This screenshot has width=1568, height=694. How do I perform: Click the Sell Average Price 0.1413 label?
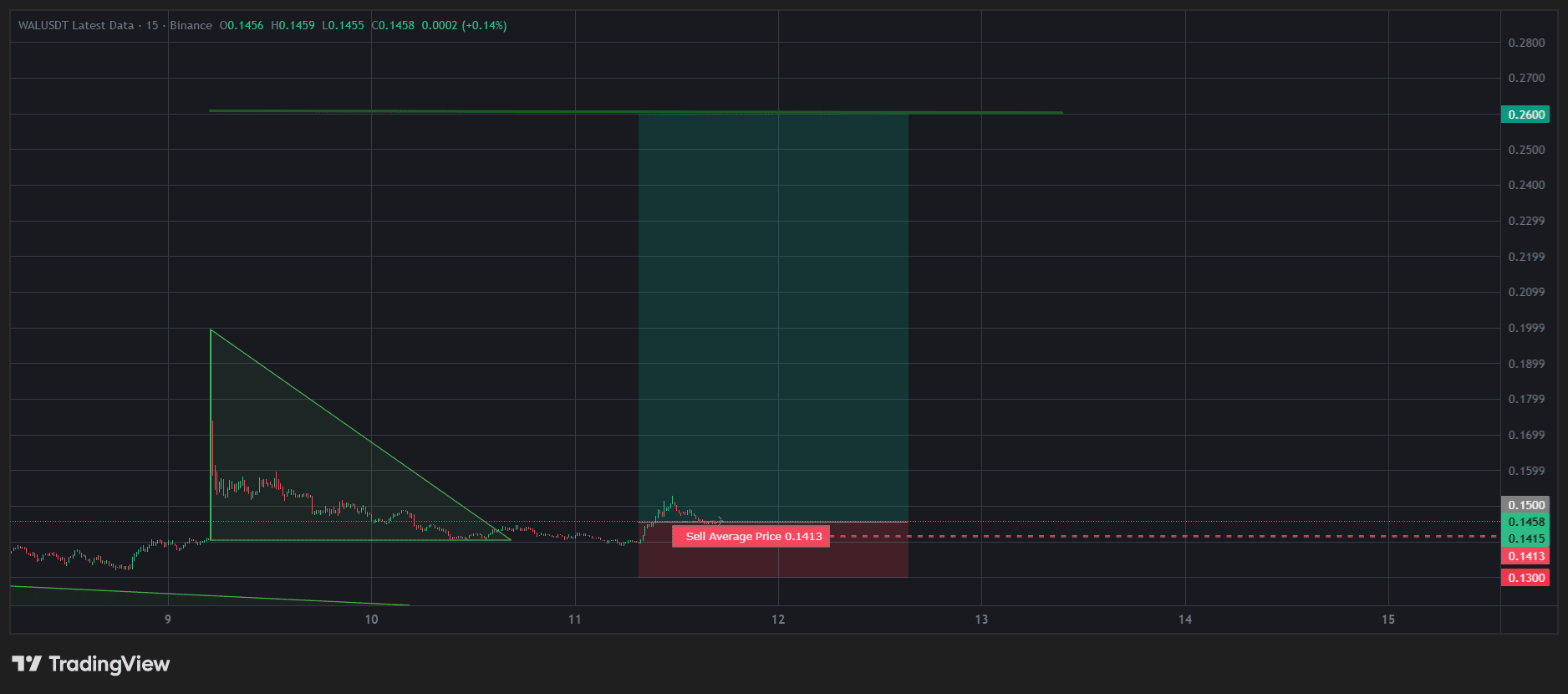(x=751, y=537)
